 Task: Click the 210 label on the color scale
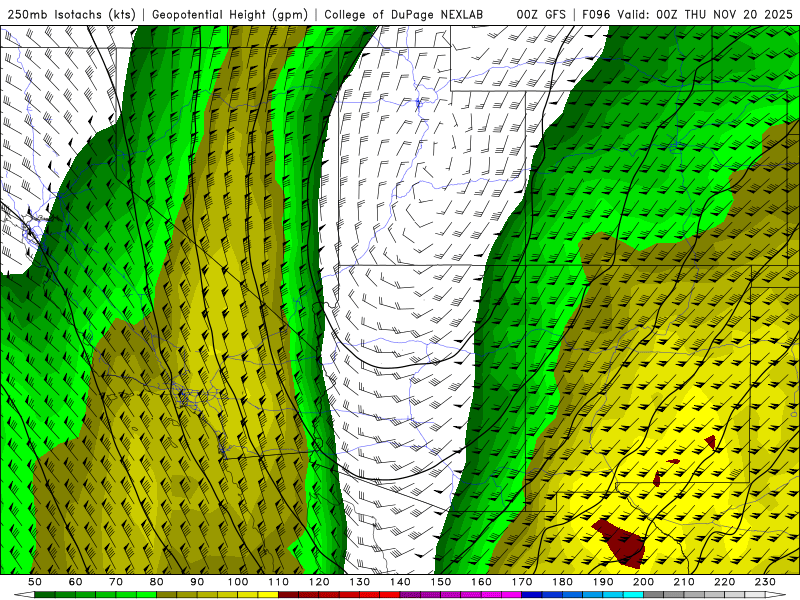(684, 582)
